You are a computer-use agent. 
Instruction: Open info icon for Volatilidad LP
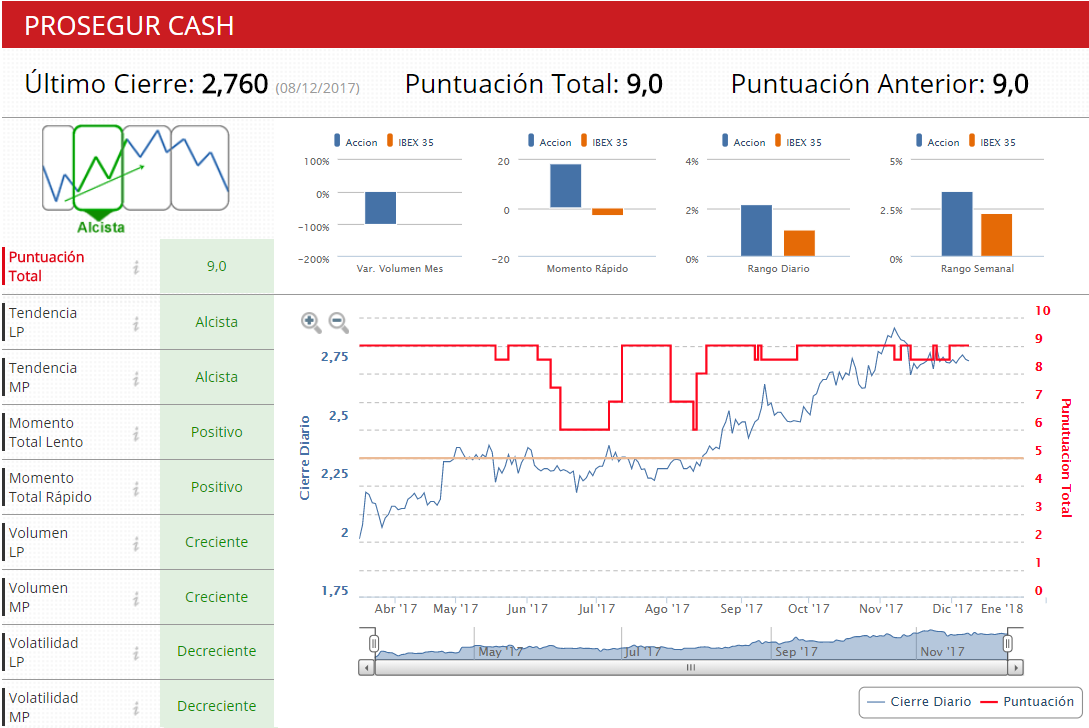coord(136,652)
